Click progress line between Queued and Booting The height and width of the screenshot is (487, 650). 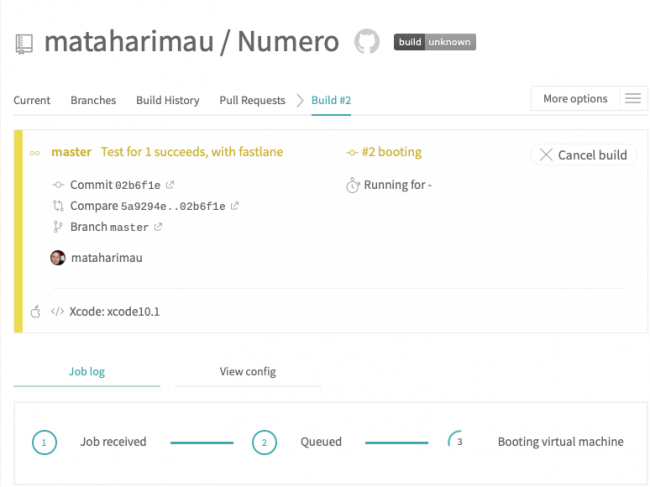click(x=396, y=443)
